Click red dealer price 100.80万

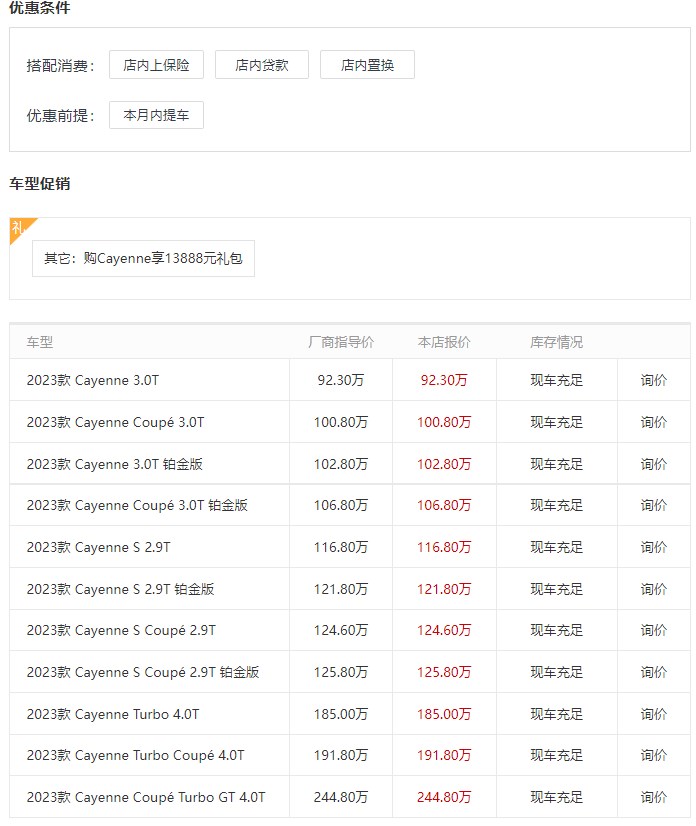click(x=444, y=422)
